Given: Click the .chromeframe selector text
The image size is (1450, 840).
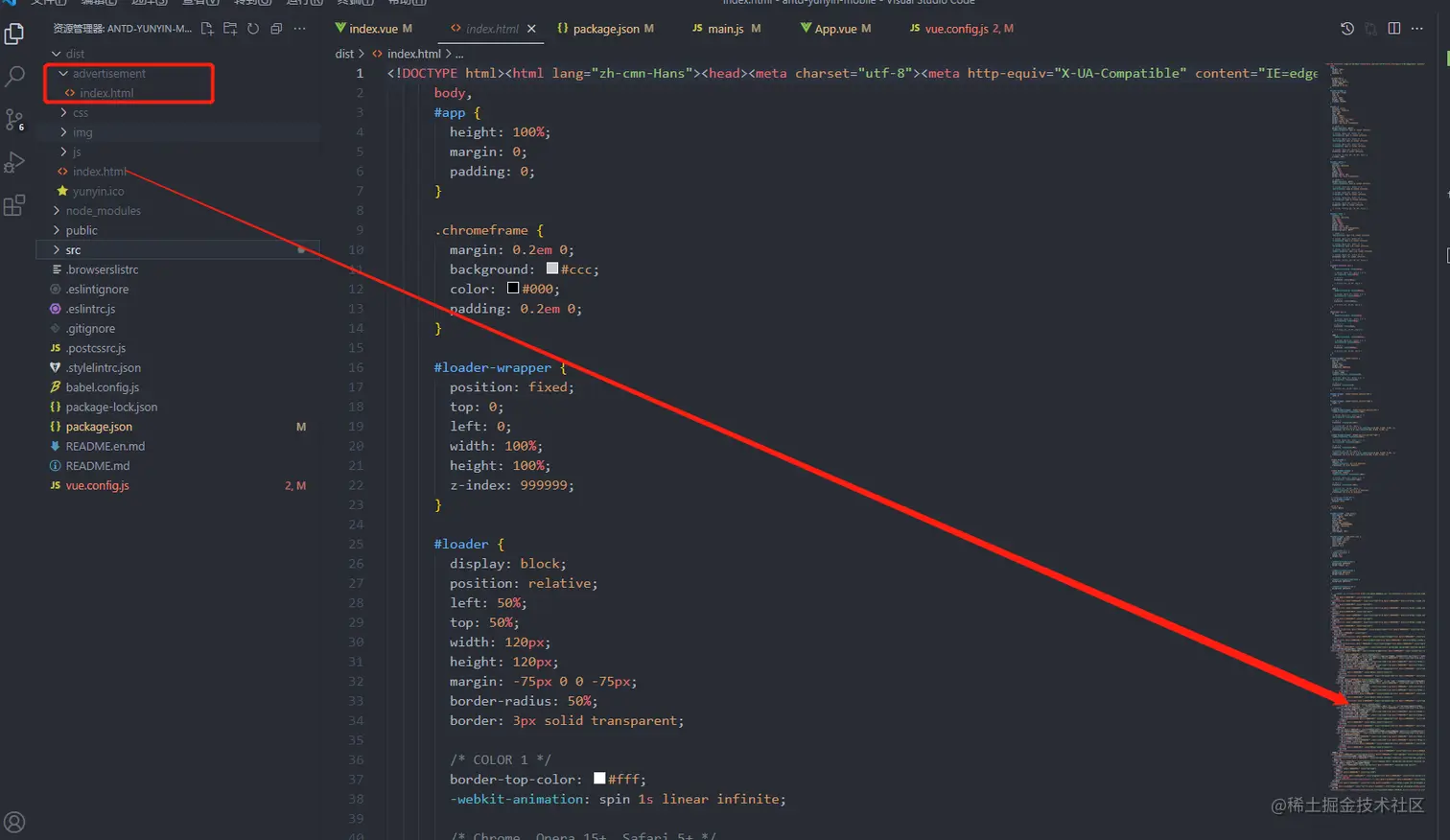Looking at the screenshot, I should [x=481, y=230].
